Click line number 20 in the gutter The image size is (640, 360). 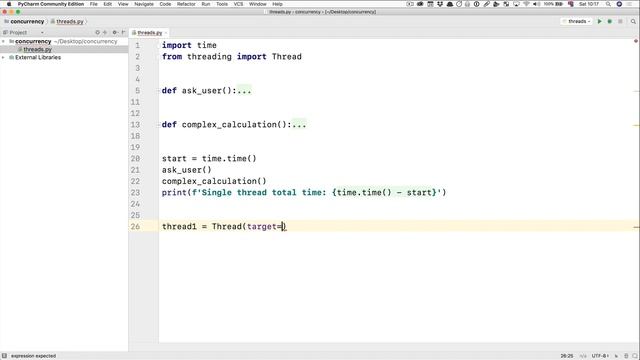coord(135,159)
